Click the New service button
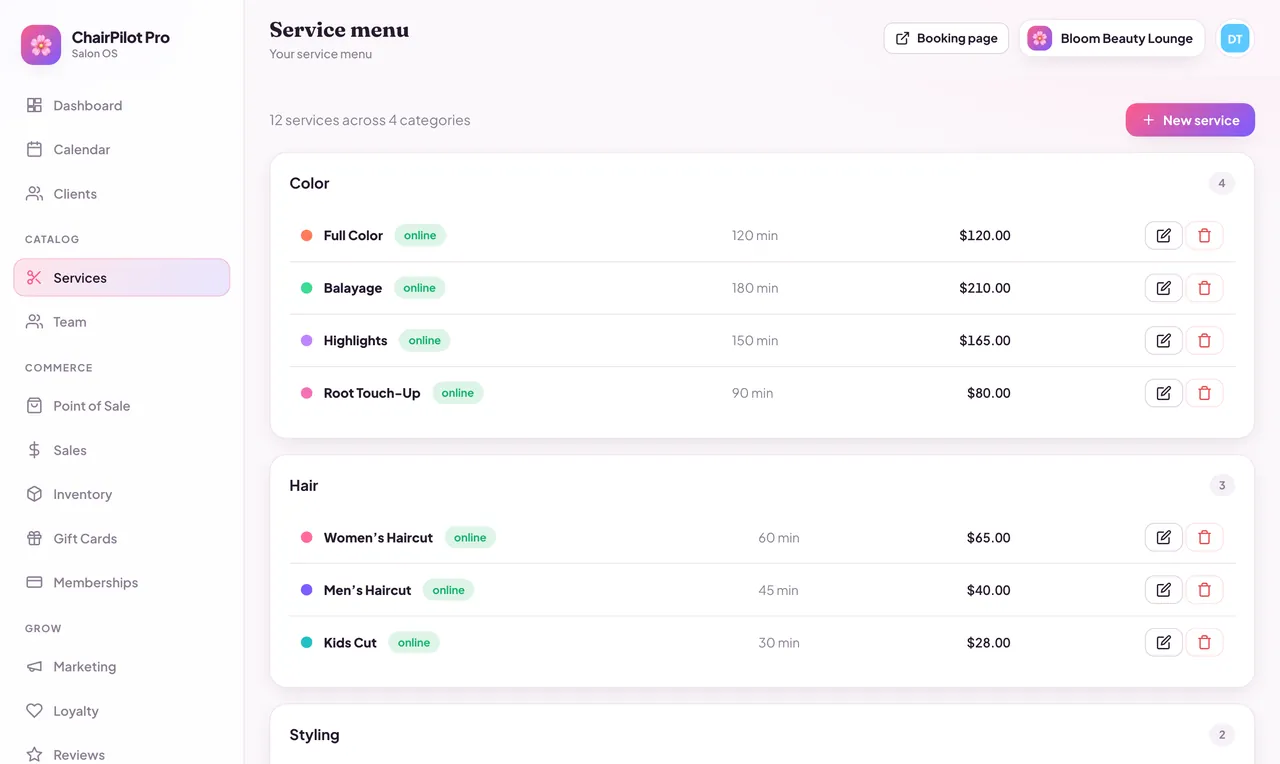The image size is (1280, 764). pos(1190,120)
